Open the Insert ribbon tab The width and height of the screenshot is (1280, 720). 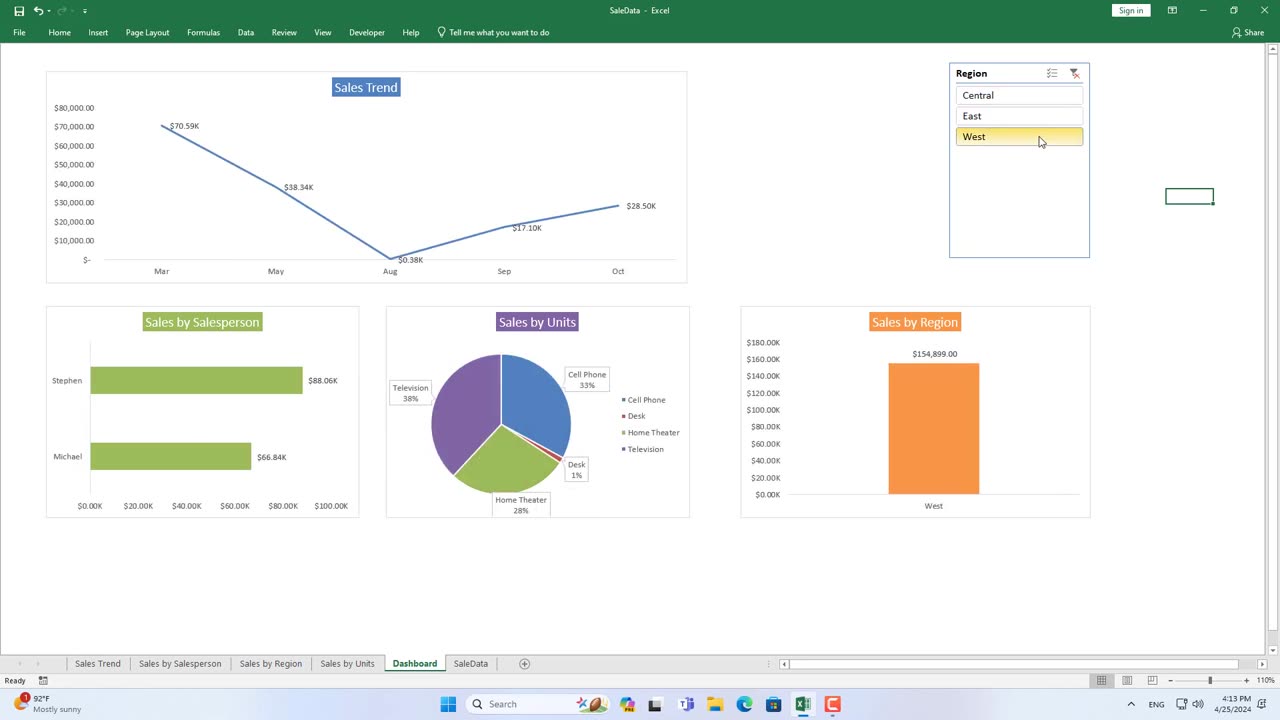[98, 32]
